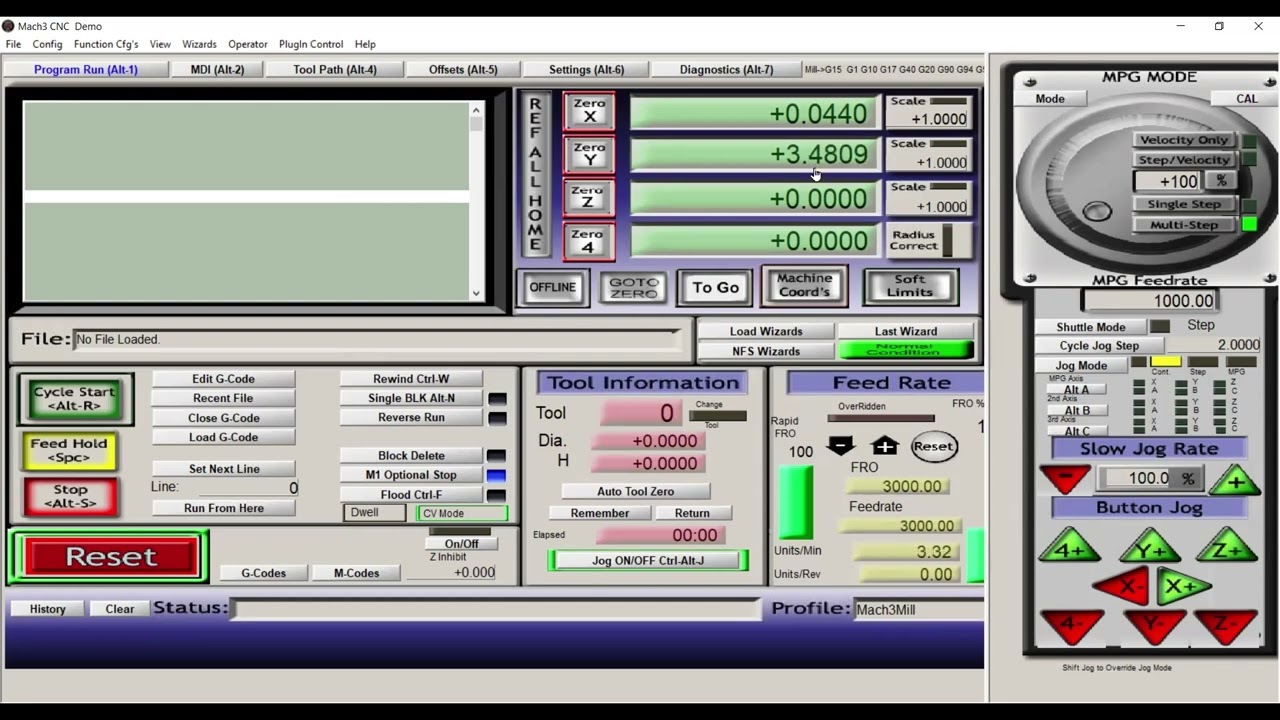Jog Y axis positive with Y+ arrow
This screenshot has width=1280, height=720.
(1150, 549)
